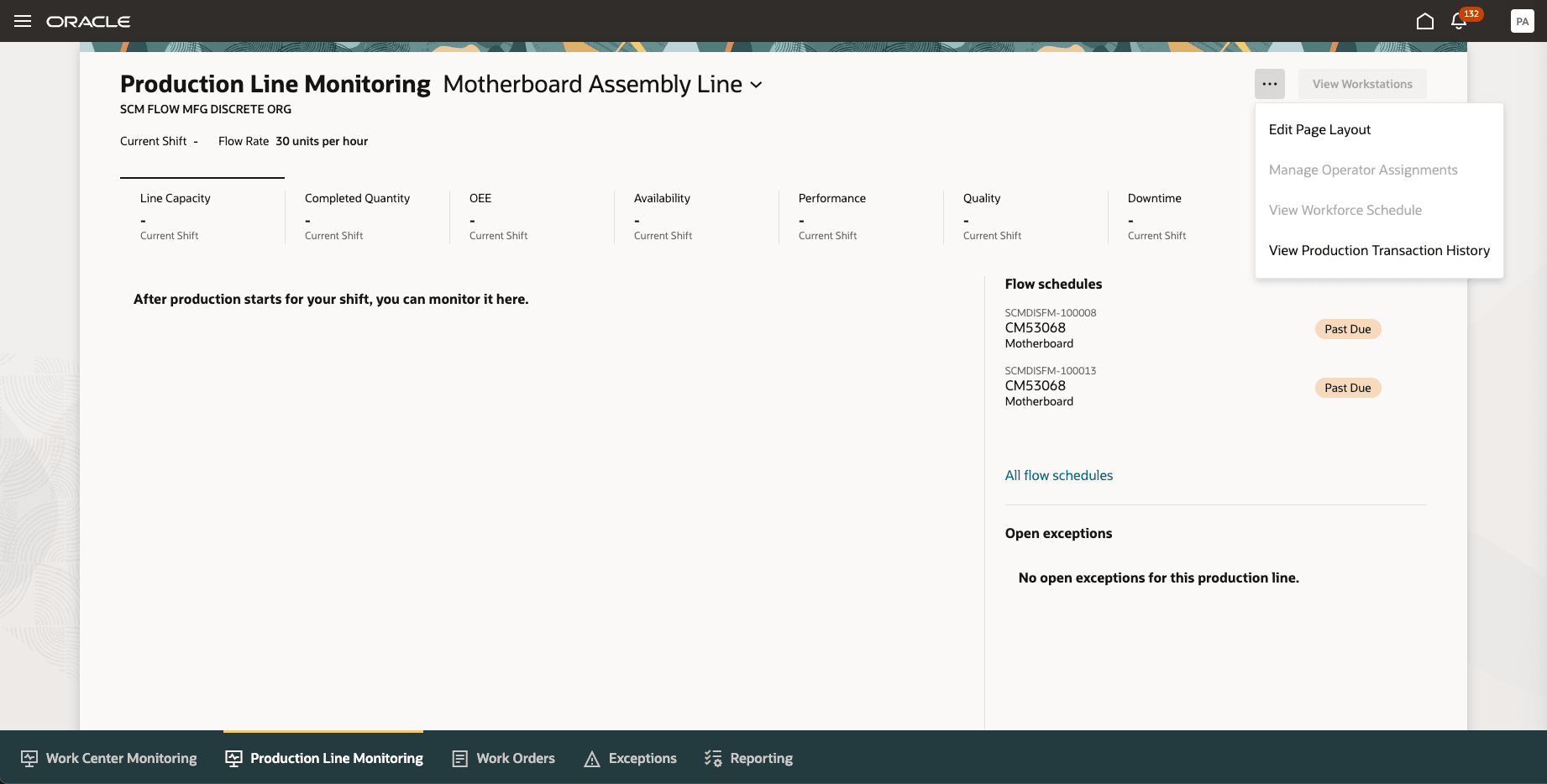Open flow schedule SCMDISFM-100008
The height and width of the screenshot is (784, 1547).
[1051, 327]
